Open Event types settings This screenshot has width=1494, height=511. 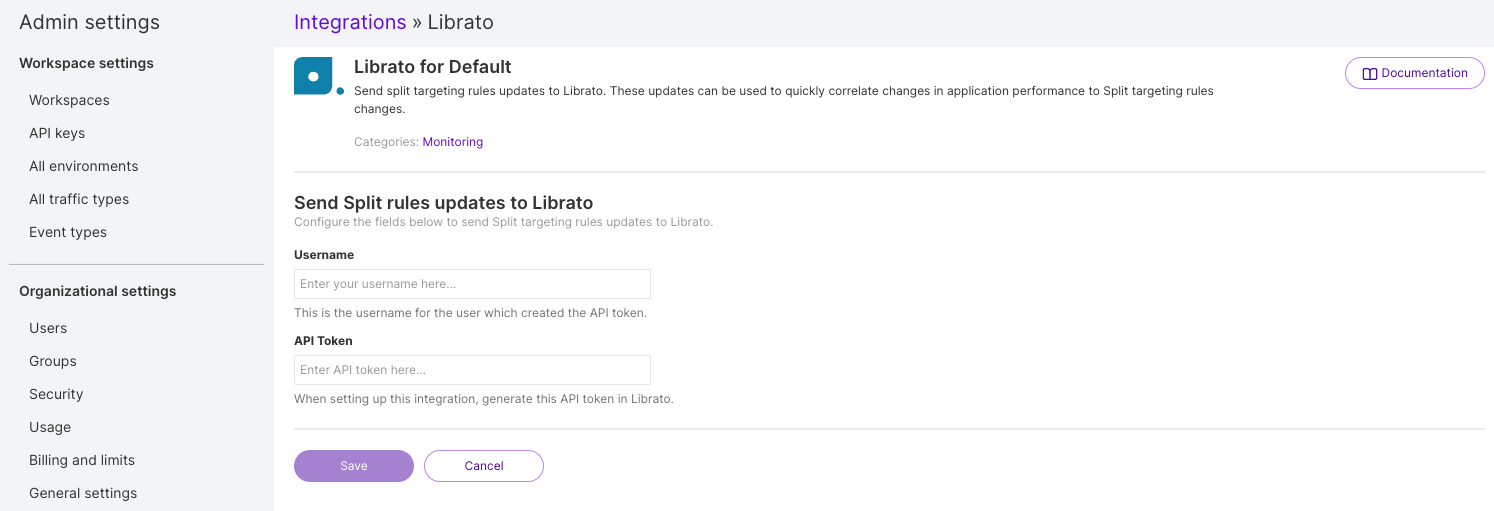68,232
